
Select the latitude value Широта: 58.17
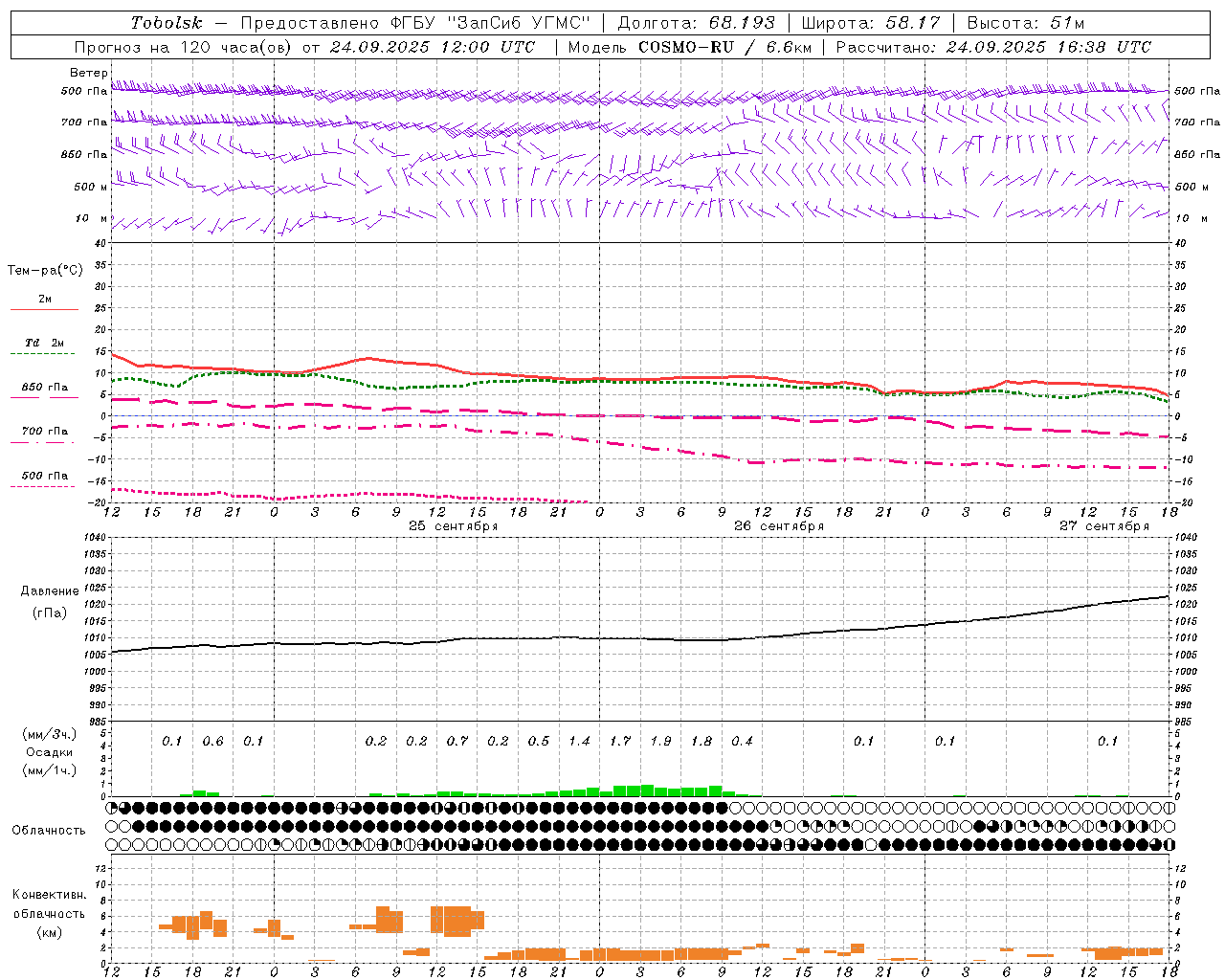coord(870,23)
